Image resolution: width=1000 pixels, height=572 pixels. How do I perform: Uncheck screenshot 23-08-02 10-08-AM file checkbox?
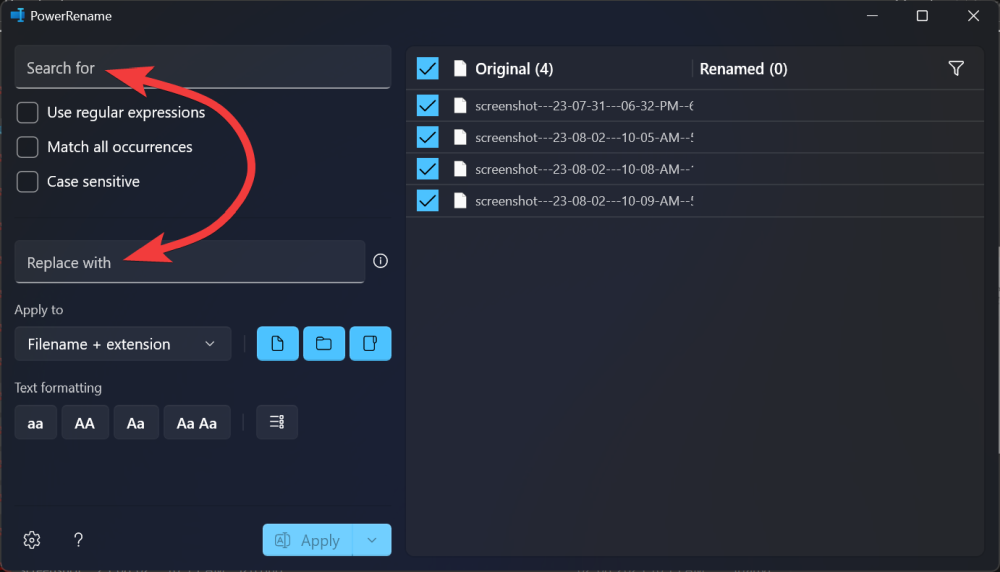(x=427, y=169)
